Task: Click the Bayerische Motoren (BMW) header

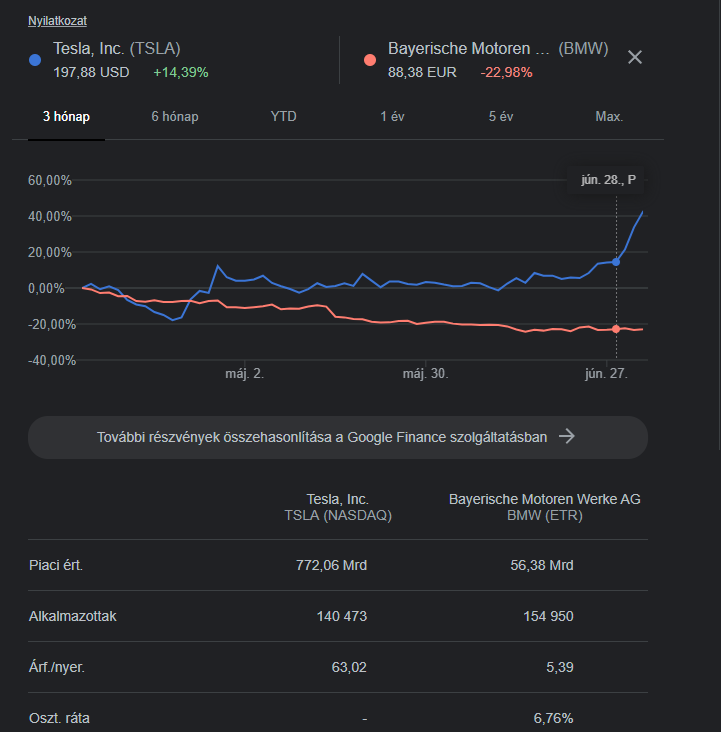Action: tap(498, 48)
